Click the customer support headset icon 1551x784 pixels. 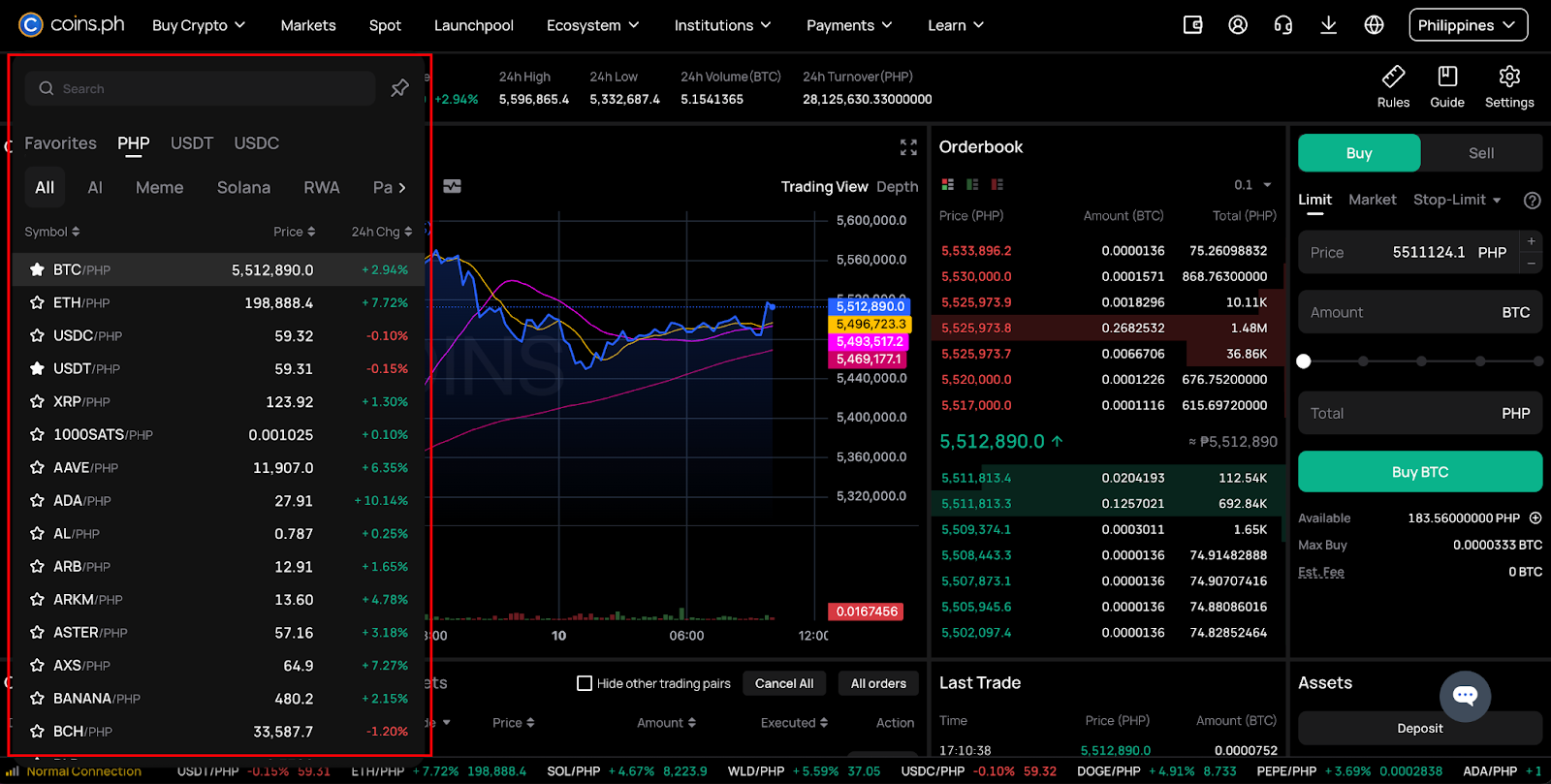(1283, 25)
